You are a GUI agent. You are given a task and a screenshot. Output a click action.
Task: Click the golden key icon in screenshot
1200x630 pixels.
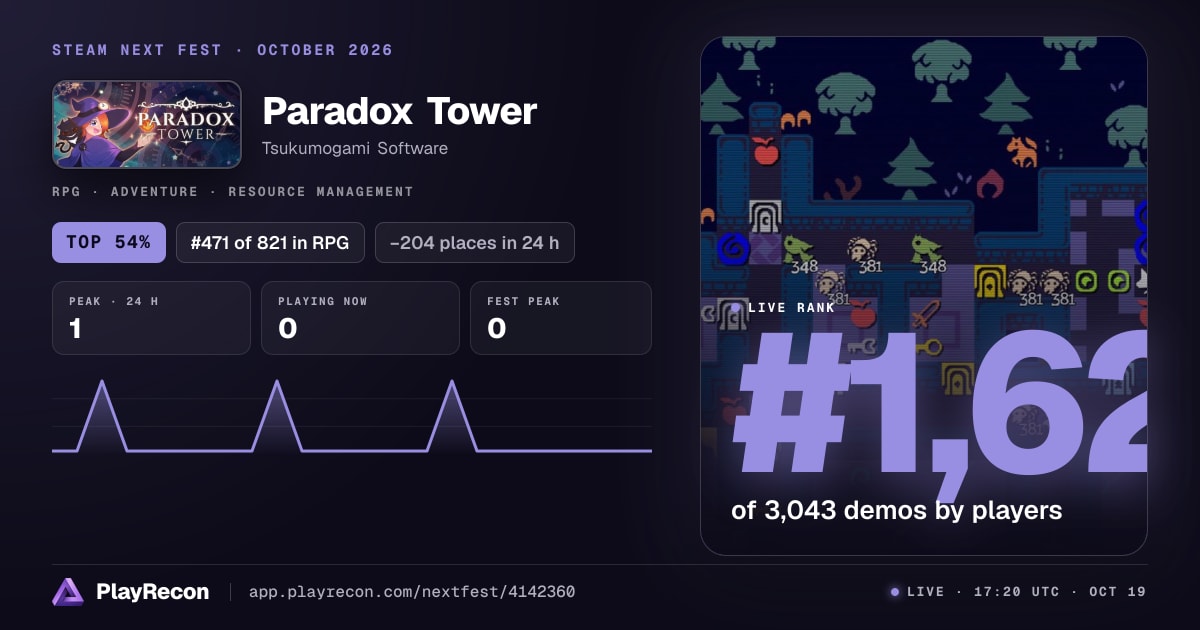pyautogui.click(x=928, y=347)
